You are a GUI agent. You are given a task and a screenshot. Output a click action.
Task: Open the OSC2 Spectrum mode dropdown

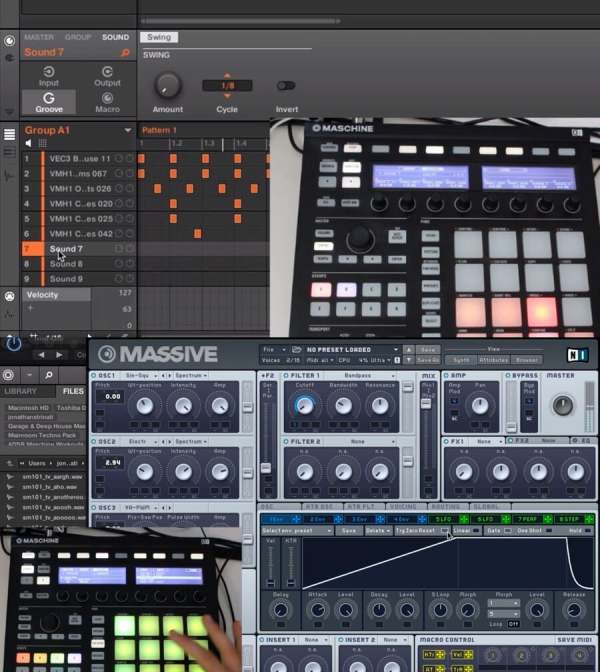pos(191,442)
